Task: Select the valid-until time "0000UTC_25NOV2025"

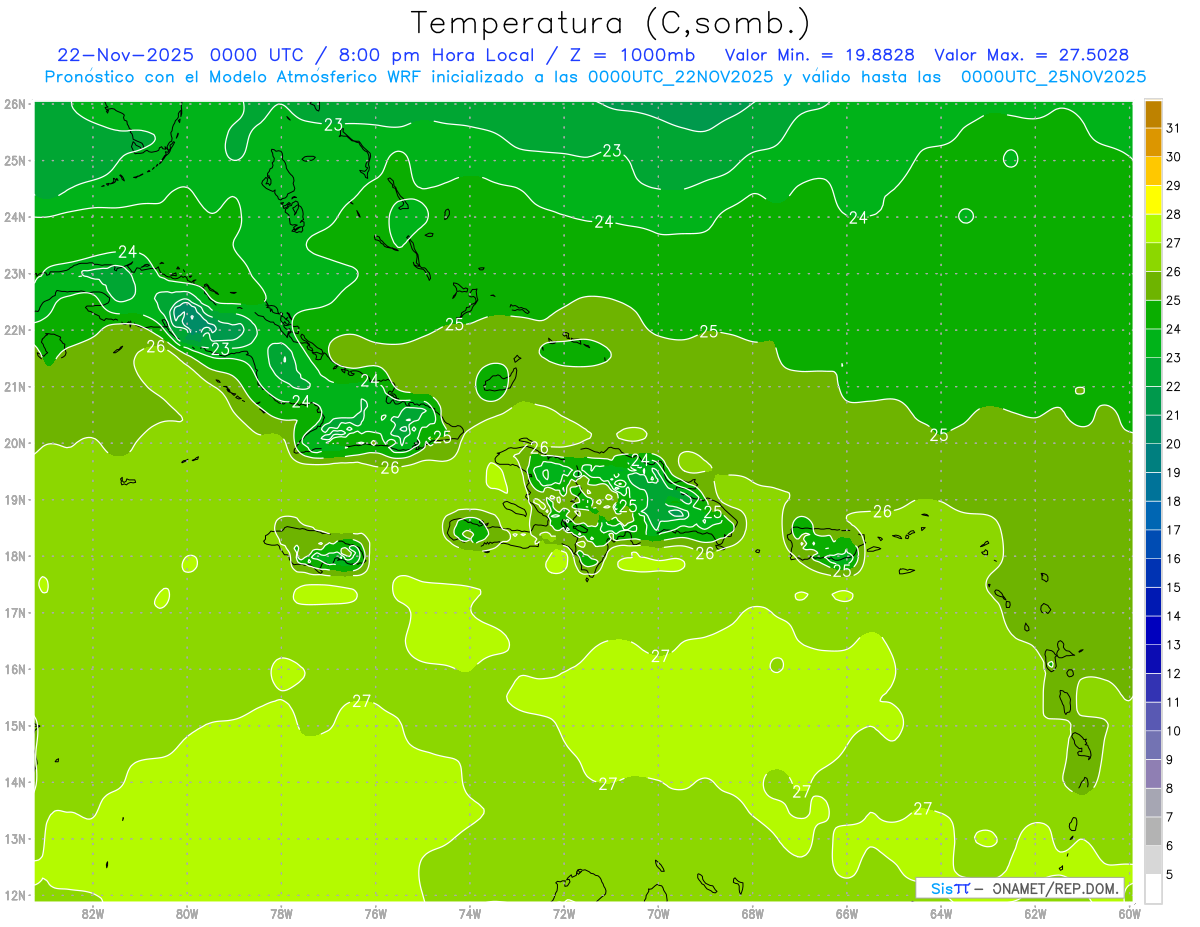Action: click(x=1053, y=77)
